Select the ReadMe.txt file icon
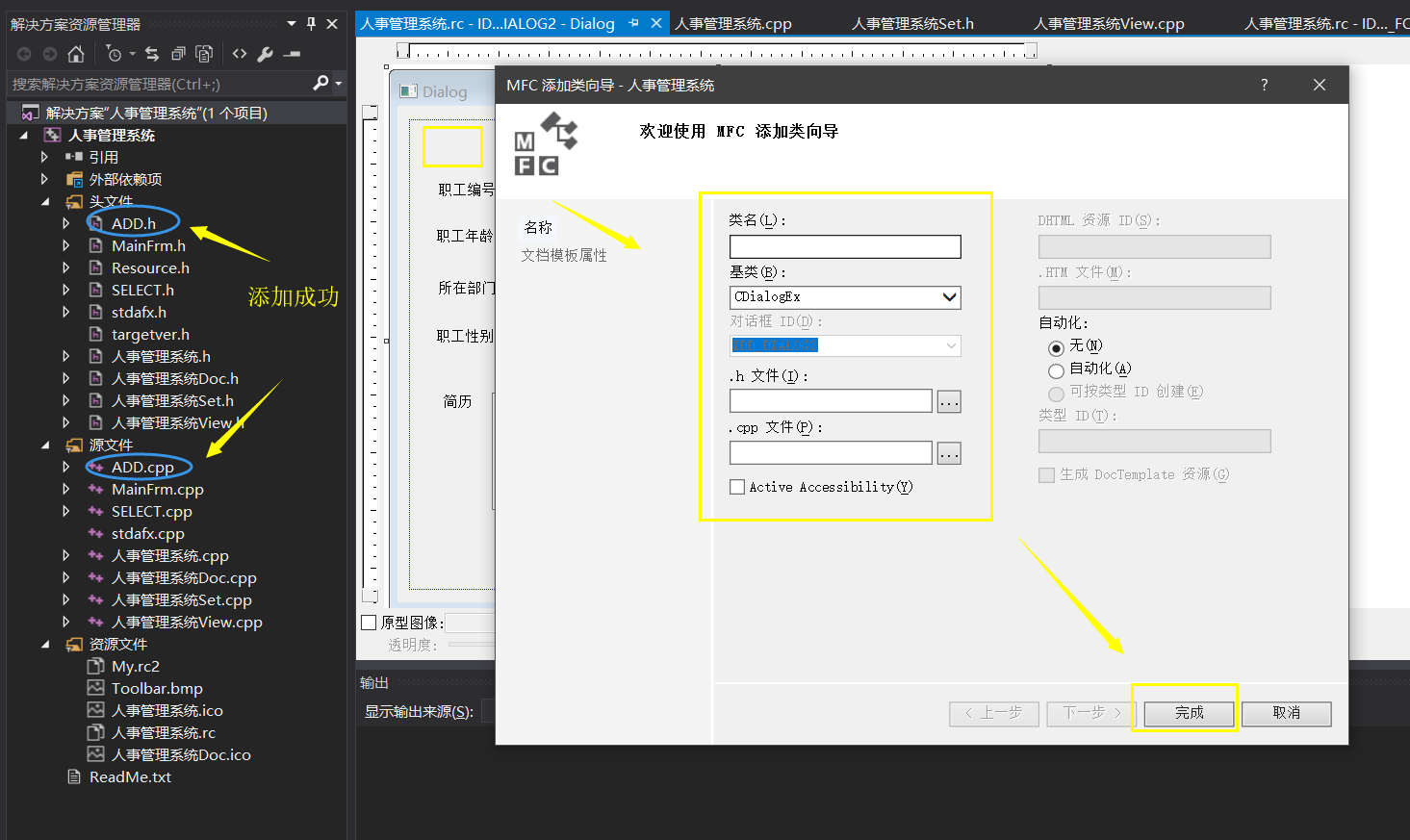The height and width of the screenshot is (840, 1410). [74, 776]
